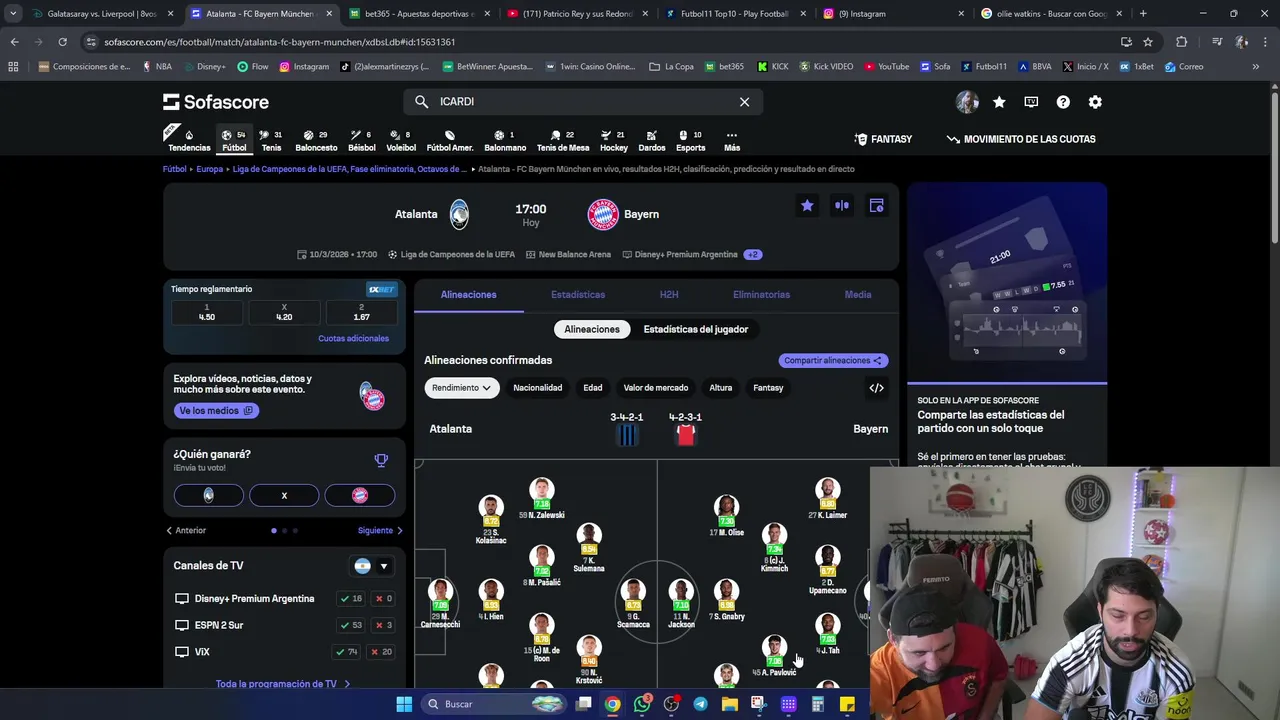The height and width of the screenshot is (720, 1280).
Task: Open Tendencias sports section
Action: click(189, 140)
